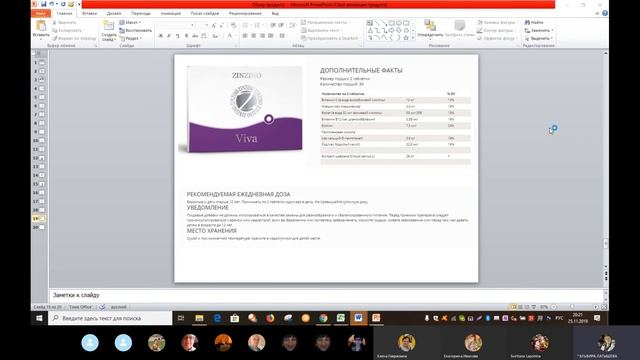Click the PowerPoint Help question mark icon
Screen dimensions: 640x360
coord(604,13)
